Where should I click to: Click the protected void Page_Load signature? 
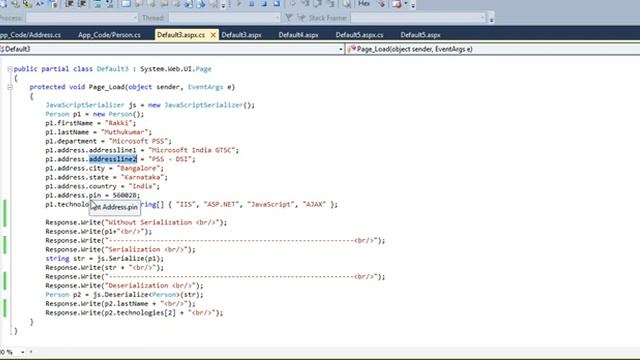click(x=132, y=87)
